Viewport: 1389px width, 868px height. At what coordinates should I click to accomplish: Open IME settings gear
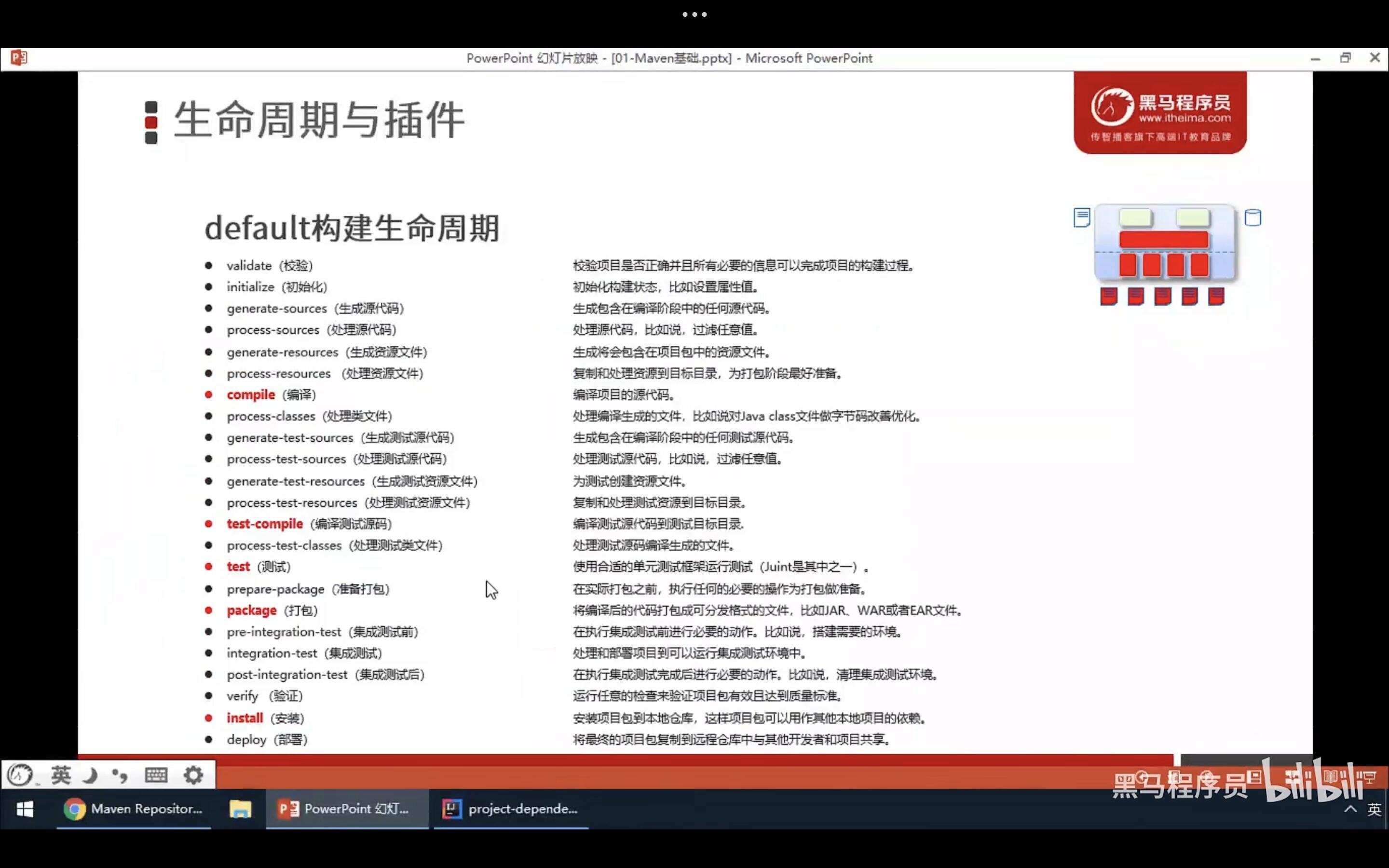click(193, 775)
